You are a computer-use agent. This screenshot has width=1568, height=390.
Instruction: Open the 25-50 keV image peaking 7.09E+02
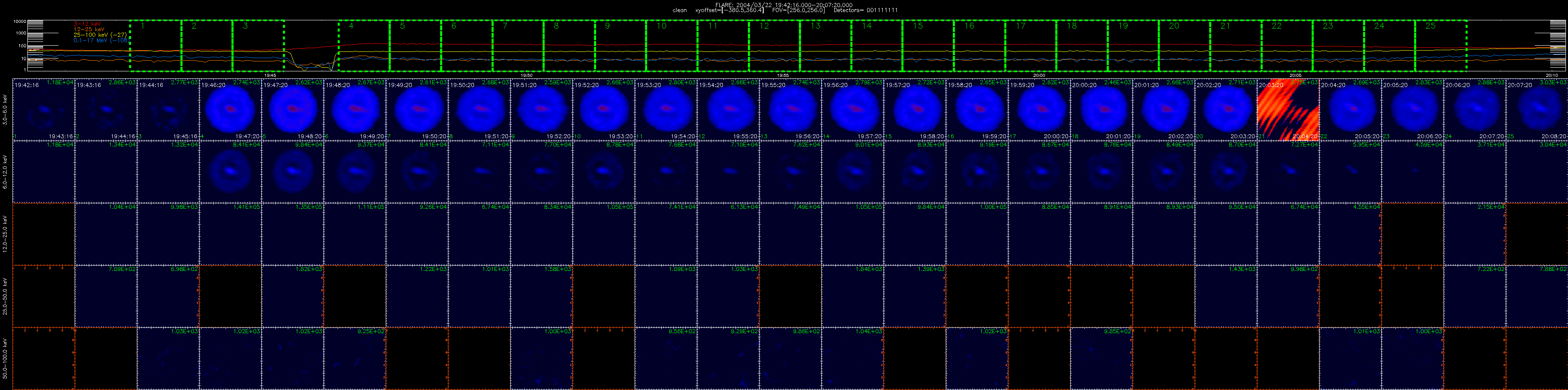pos(106,296)
